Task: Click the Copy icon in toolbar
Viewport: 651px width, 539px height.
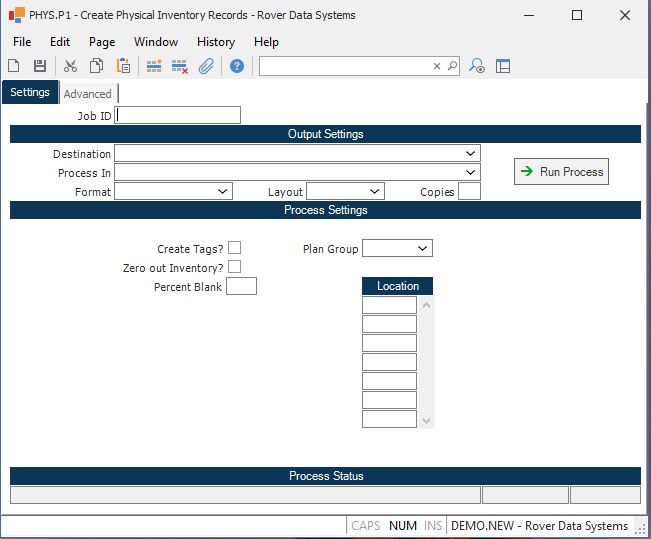Action: [97, 66]
